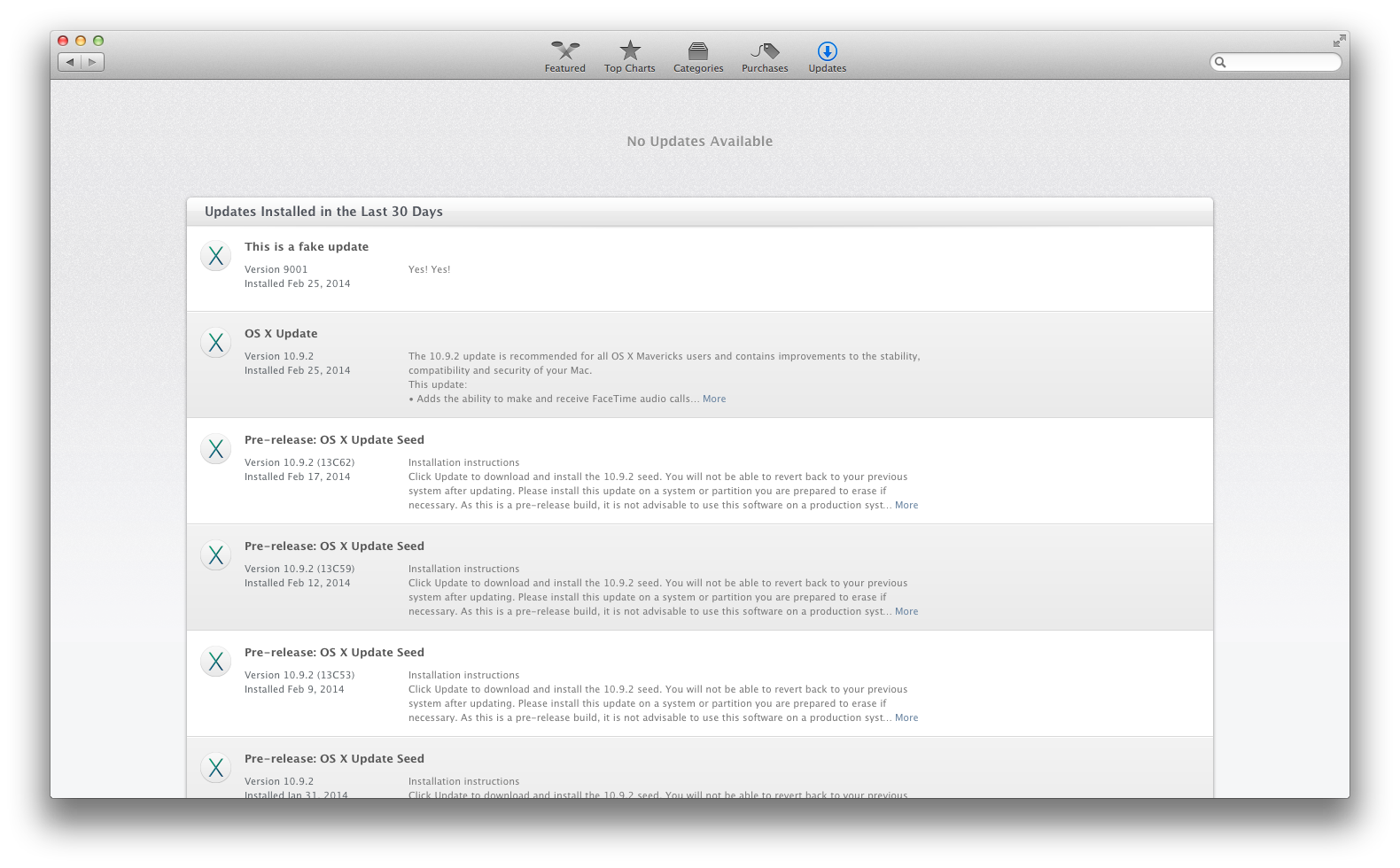Click the 'No Updates Available' message
This screenshot has height=868, width=1400.
700,141
